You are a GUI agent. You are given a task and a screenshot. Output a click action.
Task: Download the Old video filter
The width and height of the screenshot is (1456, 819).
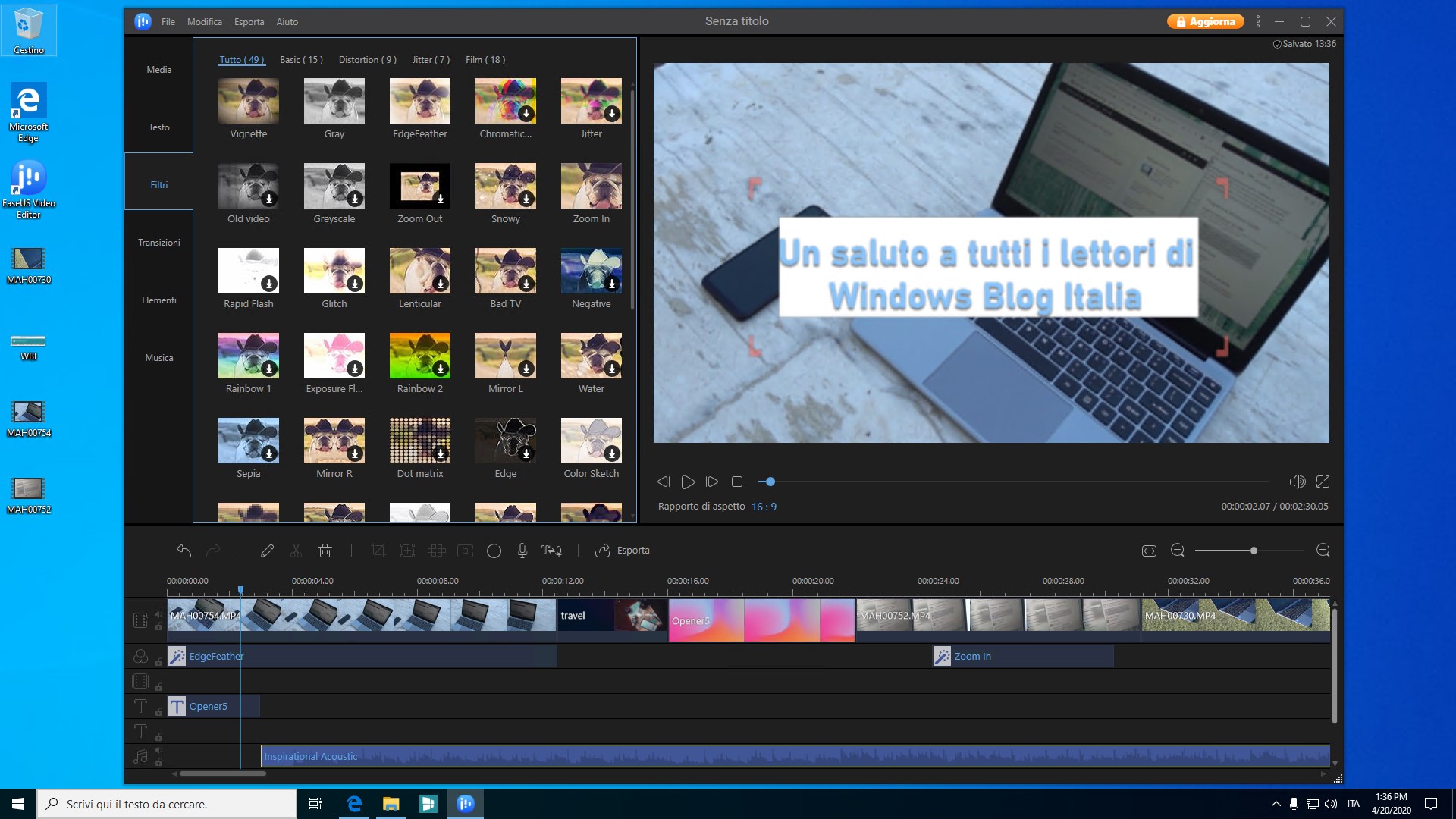269,199
